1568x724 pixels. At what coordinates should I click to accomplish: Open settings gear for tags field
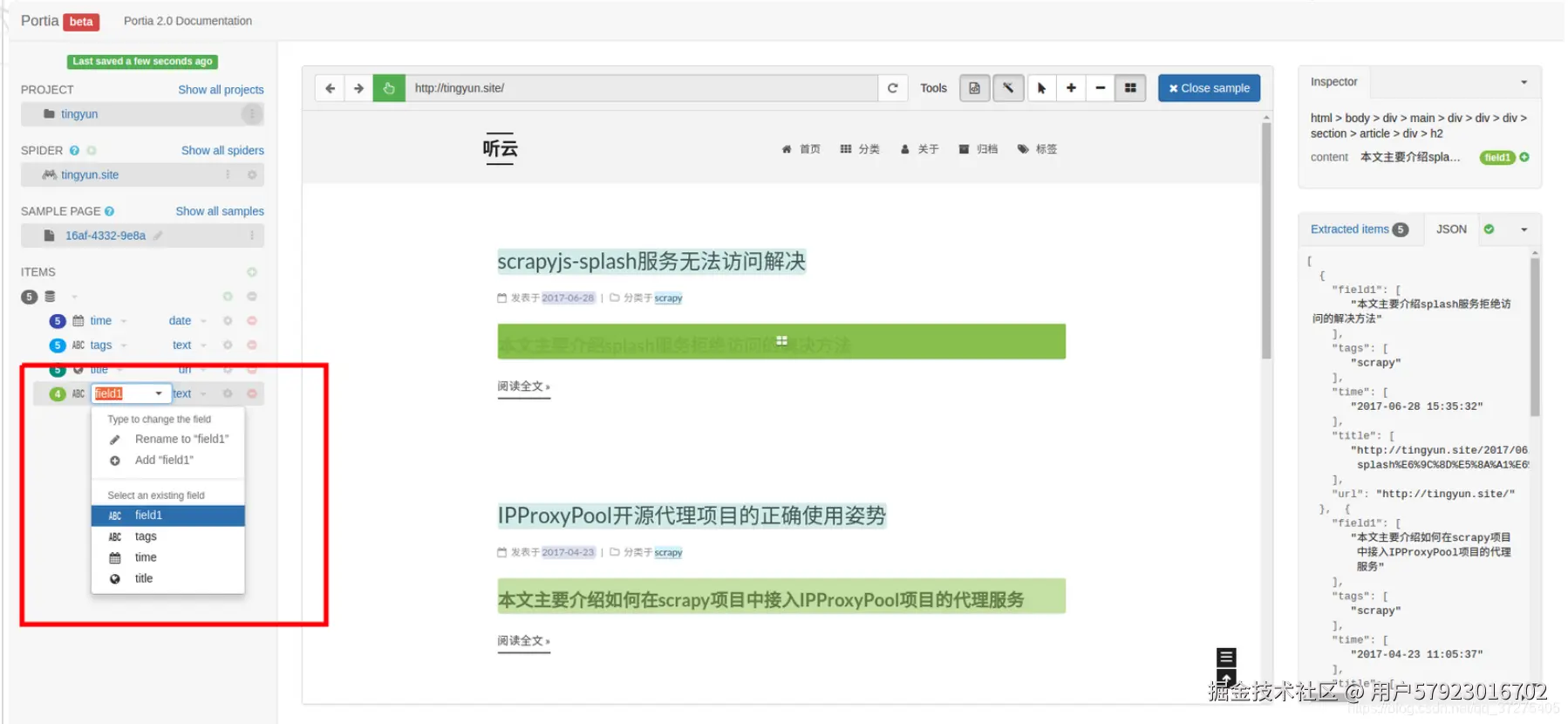(x=228, y=345)
